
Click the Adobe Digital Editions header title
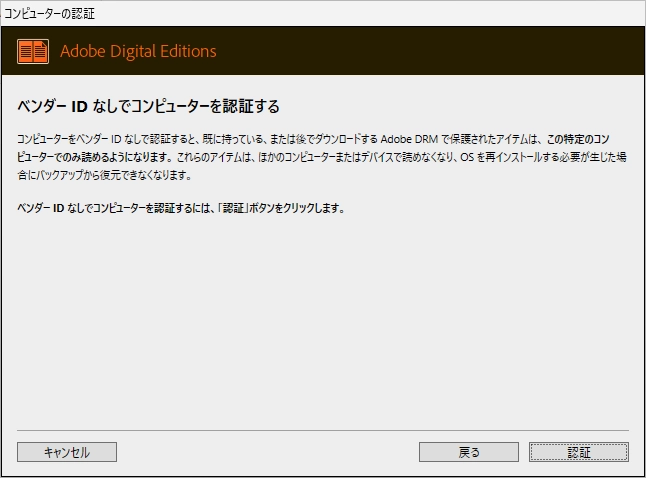(x=138, y=51)
